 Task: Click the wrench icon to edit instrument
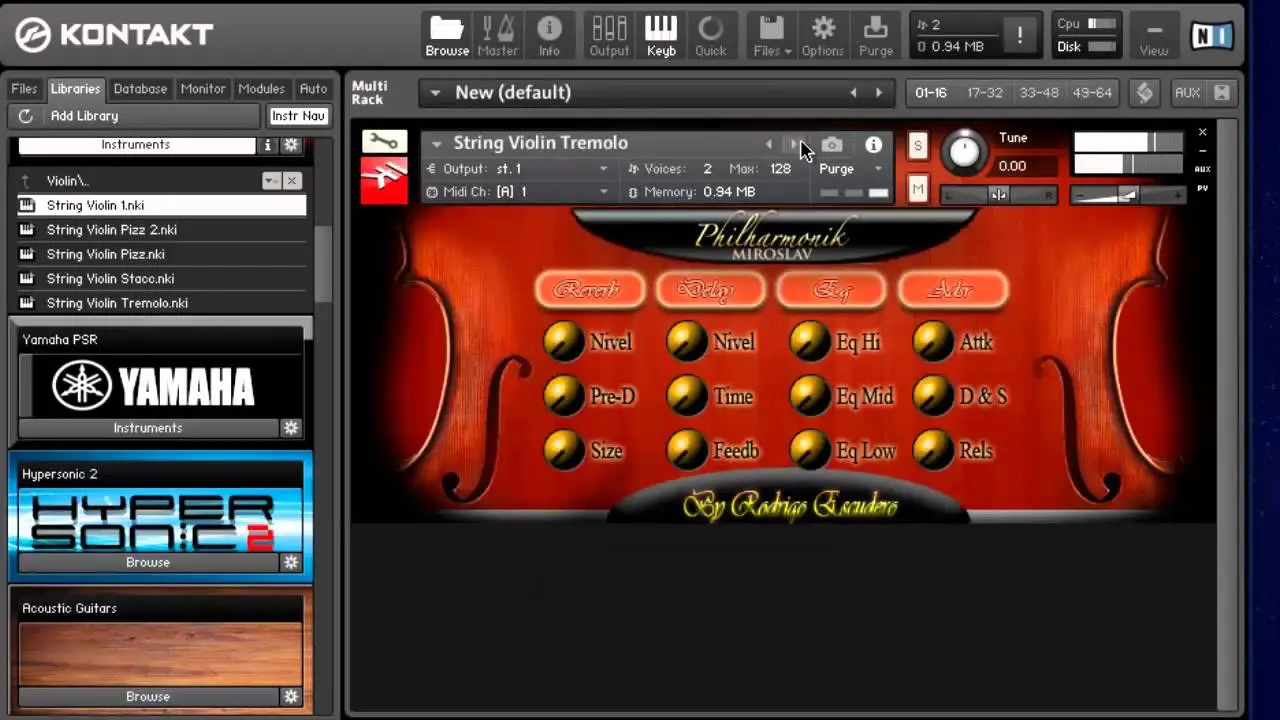coord(384,141)
